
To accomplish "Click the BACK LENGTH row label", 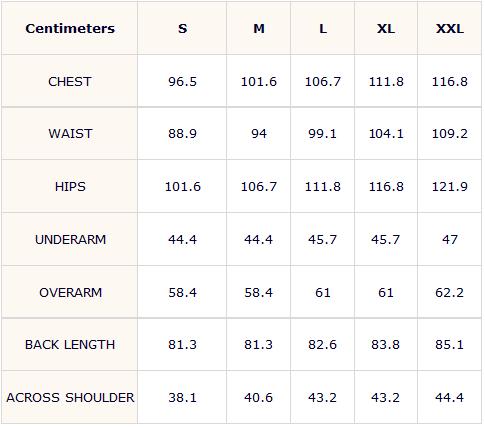I will [70, 344].
